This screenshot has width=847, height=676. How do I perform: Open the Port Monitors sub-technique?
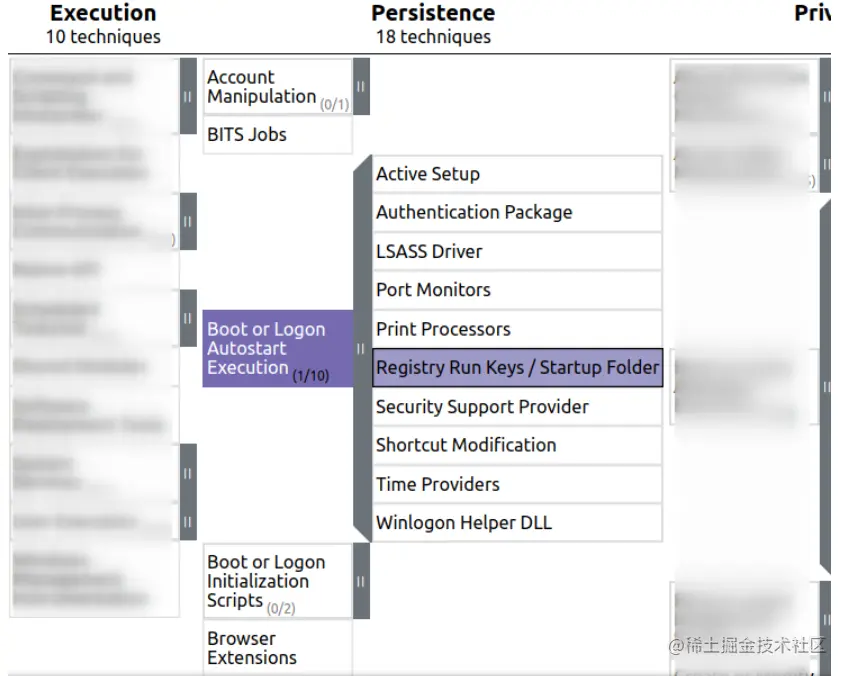[x=517, y=290]
